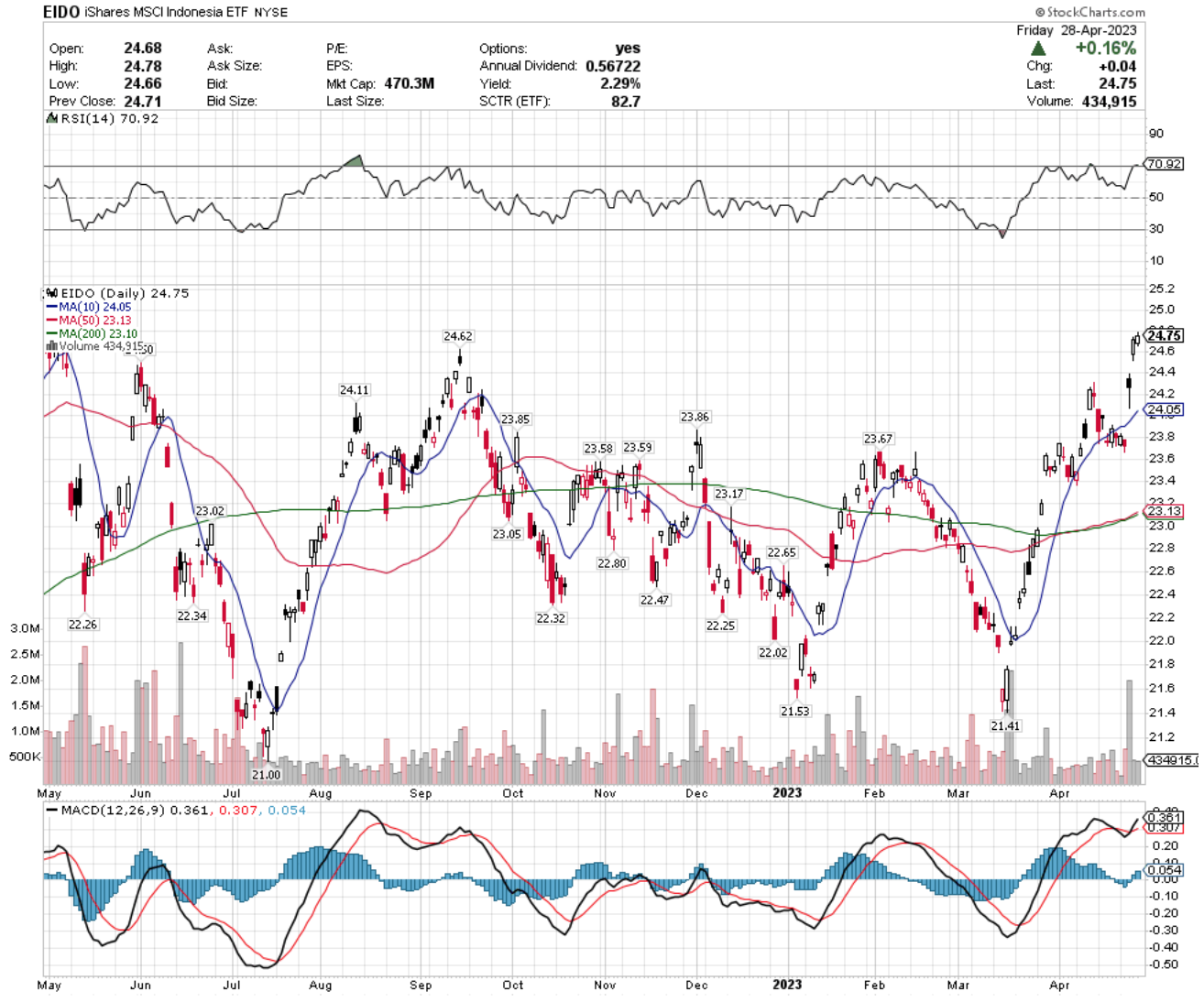Click the StockCharts.com watermark link
This screenshot has width=1204, height=1002.
coord(1090,12)
